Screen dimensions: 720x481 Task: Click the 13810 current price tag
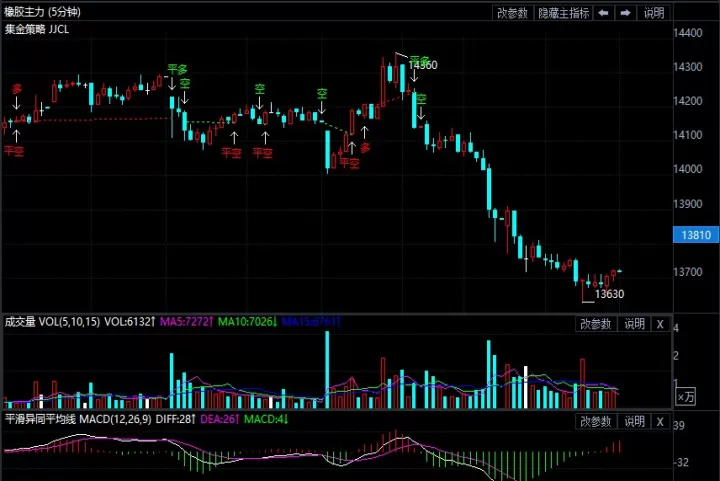coord(696,235)
